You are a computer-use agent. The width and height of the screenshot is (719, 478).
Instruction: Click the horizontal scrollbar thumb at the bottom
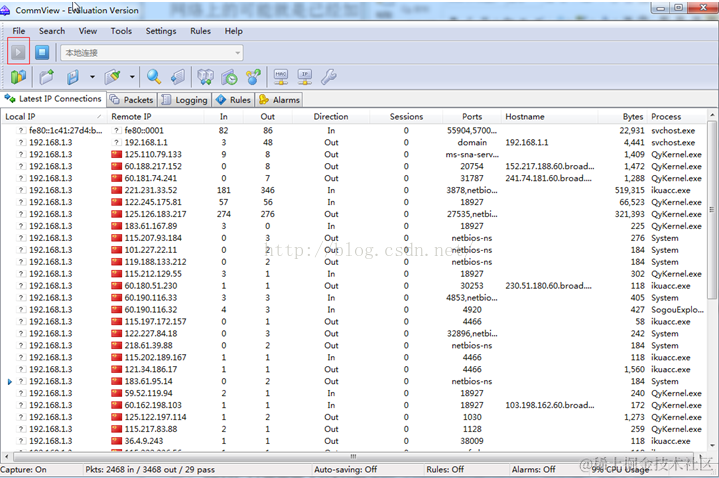tap(353, 456)
